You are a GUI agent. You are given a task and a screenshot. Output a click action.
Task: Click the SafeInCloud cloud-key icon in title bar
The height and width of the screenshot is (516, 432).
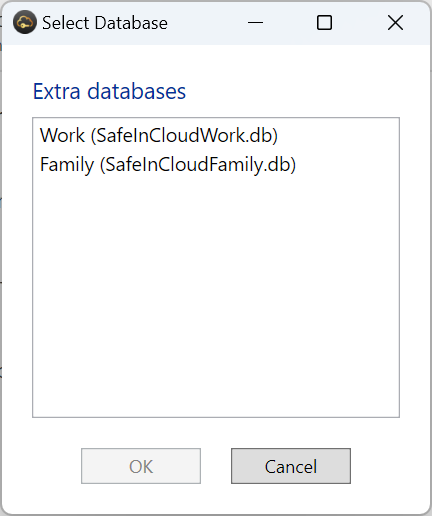(x=25, y=22)
